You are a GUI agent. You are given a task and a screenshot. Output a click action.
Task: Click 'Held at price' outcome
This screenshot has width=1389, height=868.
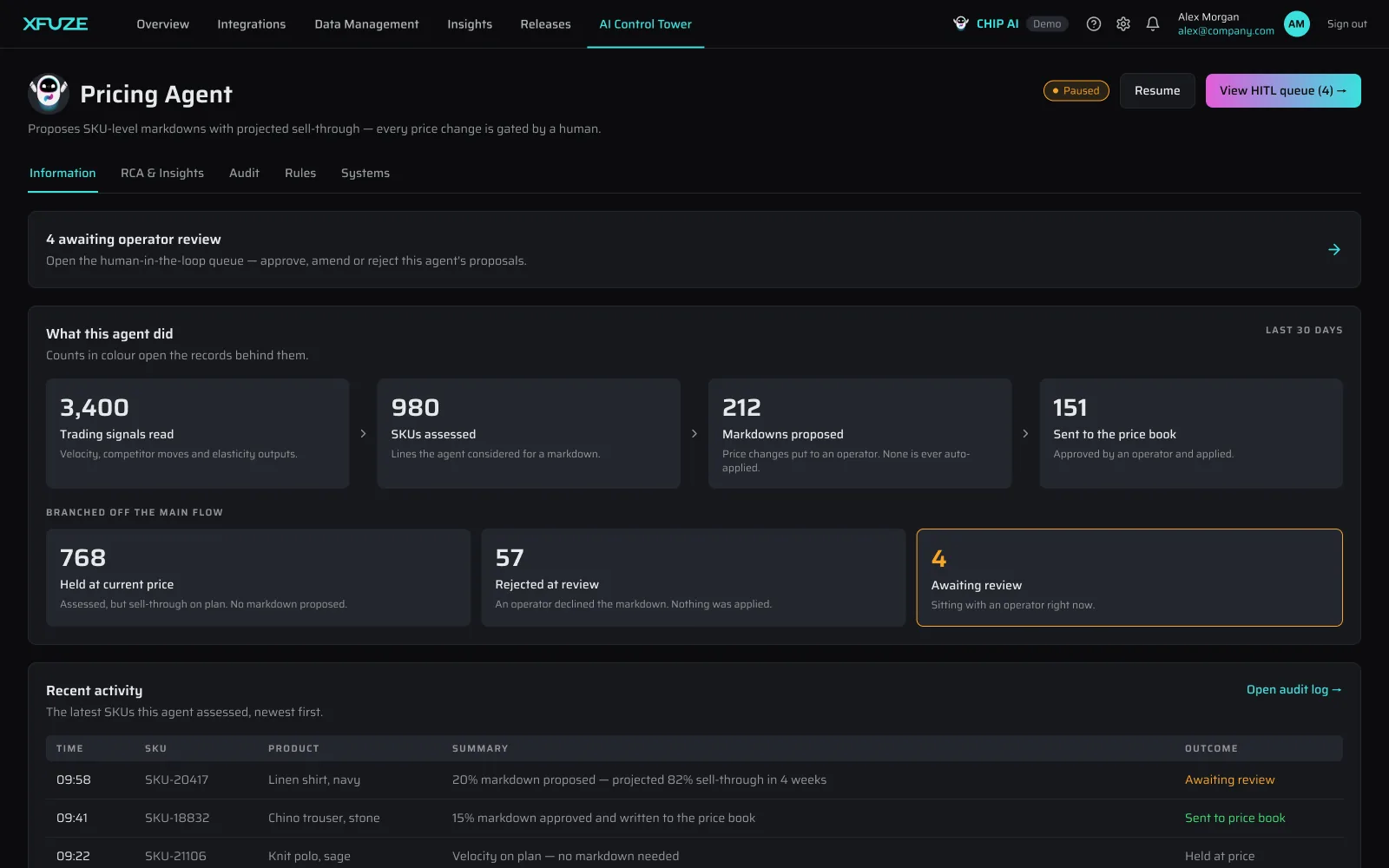click(x=1220, y=856)
